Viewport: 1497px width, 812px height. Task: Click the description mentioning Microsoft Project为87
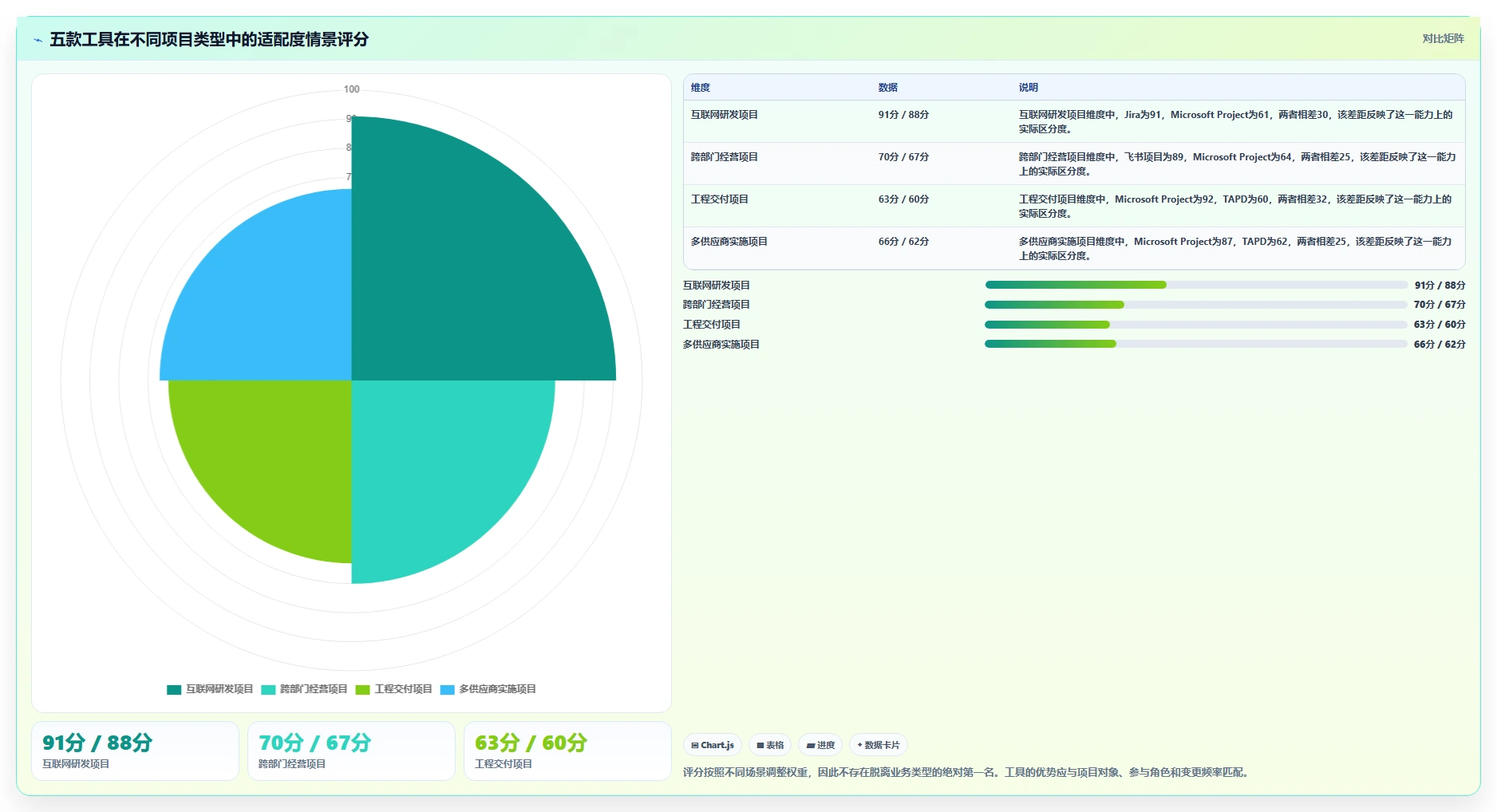click(x=1235, y=249)
